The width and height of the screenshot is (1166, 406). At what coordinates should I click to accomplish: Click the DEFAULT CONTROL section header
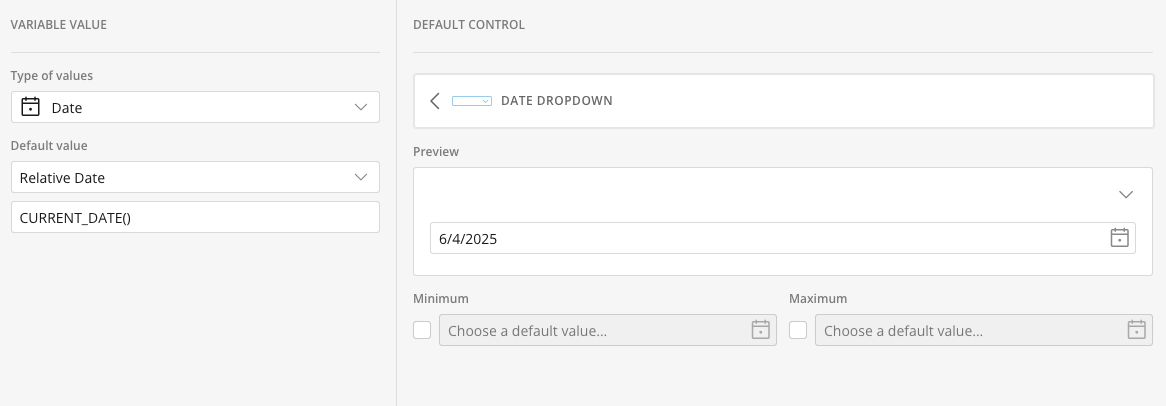[468, 25]
